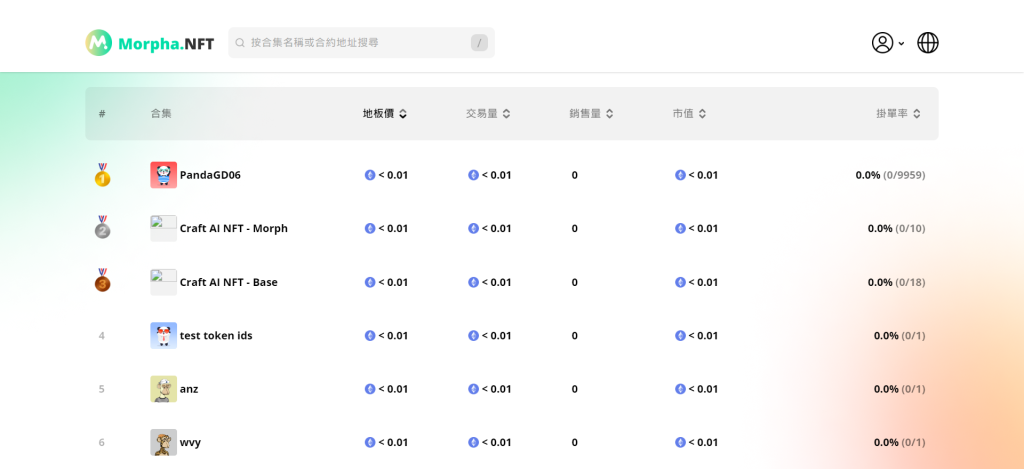The image size is (1024, 469).
Task: Sort by 市值 column
Action: coord(689,114)
